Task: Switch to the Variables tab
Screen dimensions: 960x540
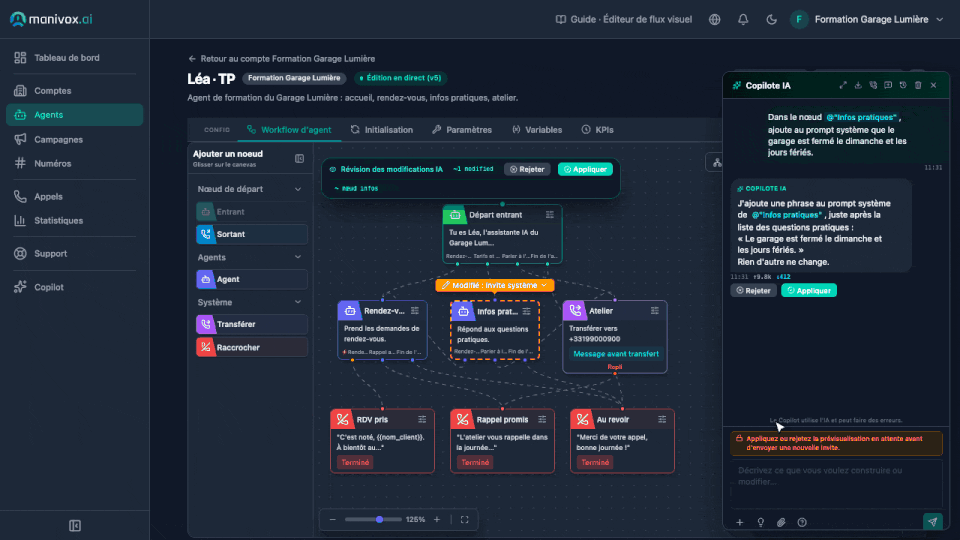Action: (537, 130)
